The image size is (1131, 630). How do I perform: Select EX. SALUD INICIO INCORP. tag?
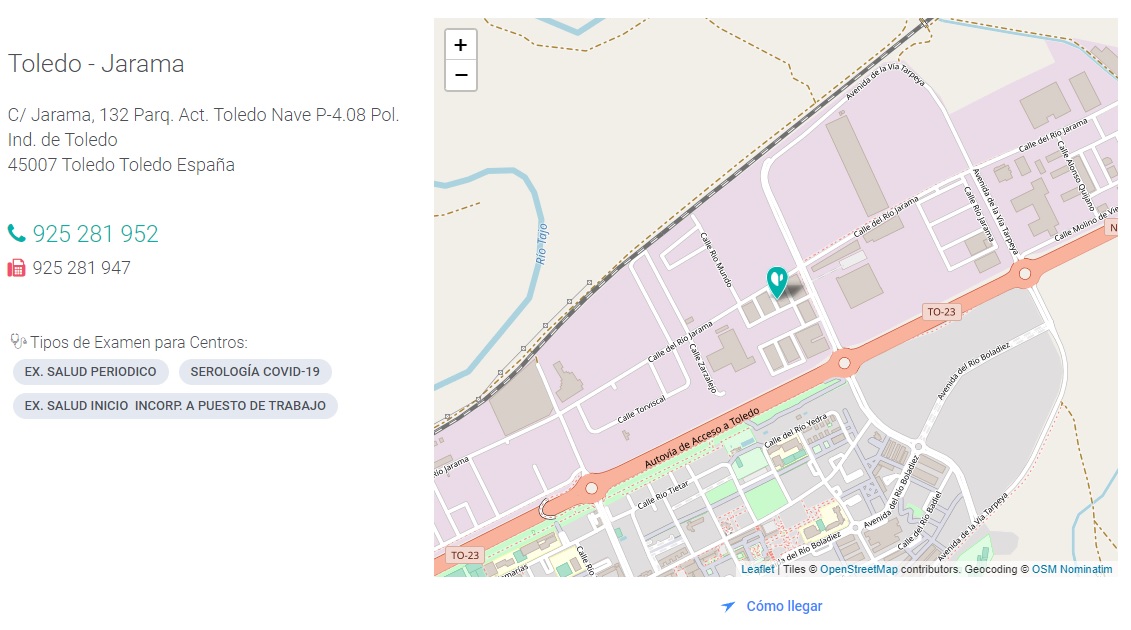pyautogui.click(x=175, y=406)
